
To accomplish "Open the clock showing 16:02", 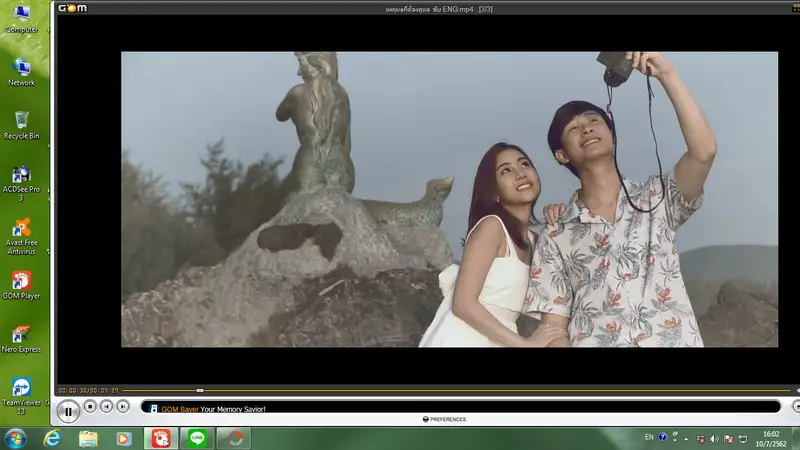I will click(x=771, y=439).
